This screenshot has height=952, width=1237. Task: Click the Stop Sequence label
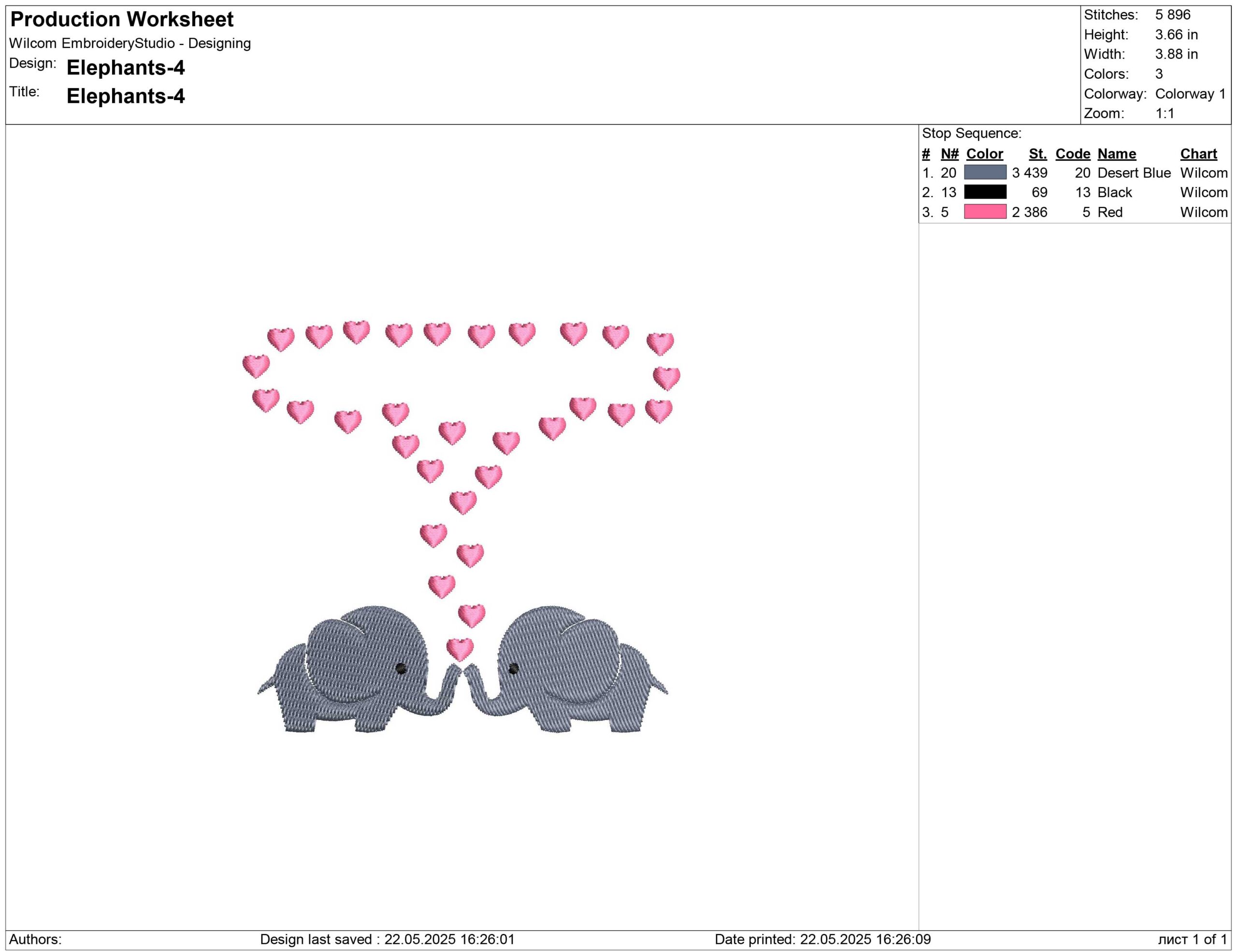point(971,134)
